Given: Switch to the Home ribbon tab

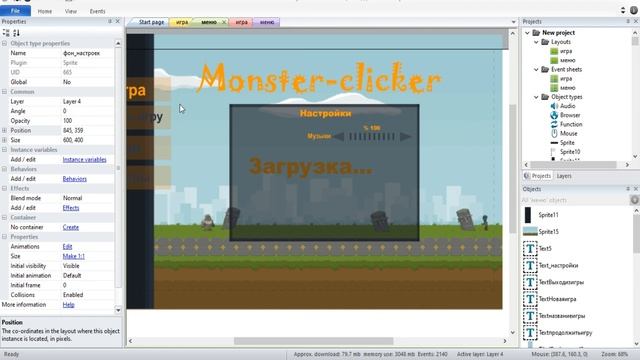Looking at the screenshot, I should pyautogui.click(x=44, y=11).
